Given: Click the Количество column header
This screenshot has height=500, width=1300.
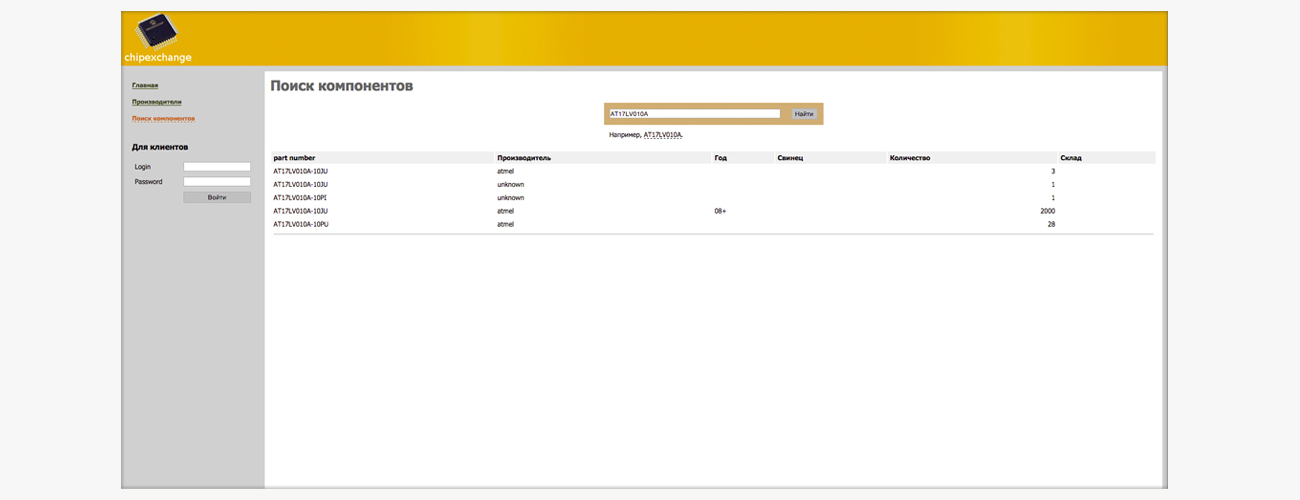Looking at the screenshot, I should pyautogui.click(x=910, y=158).
